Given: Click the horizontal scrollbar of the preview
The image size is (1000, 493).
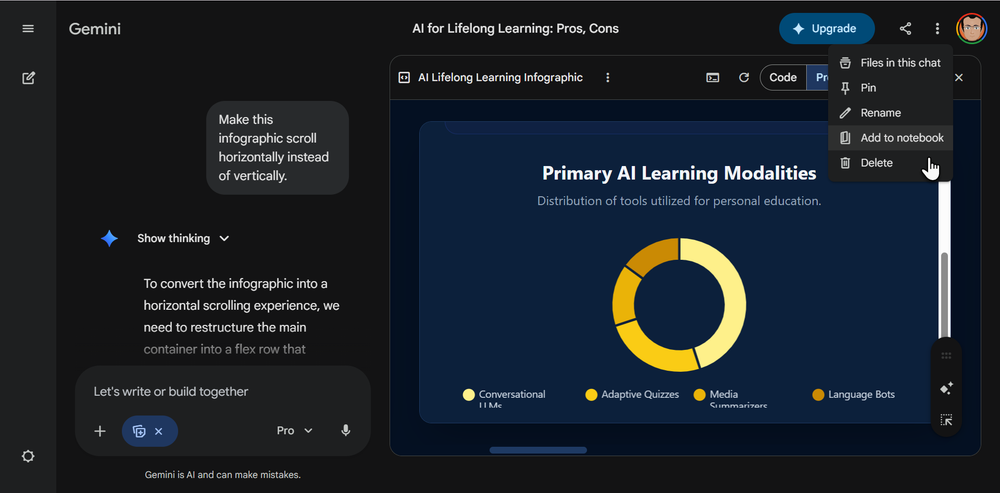Looking at the screenshot, I should [x=538, y=450].
